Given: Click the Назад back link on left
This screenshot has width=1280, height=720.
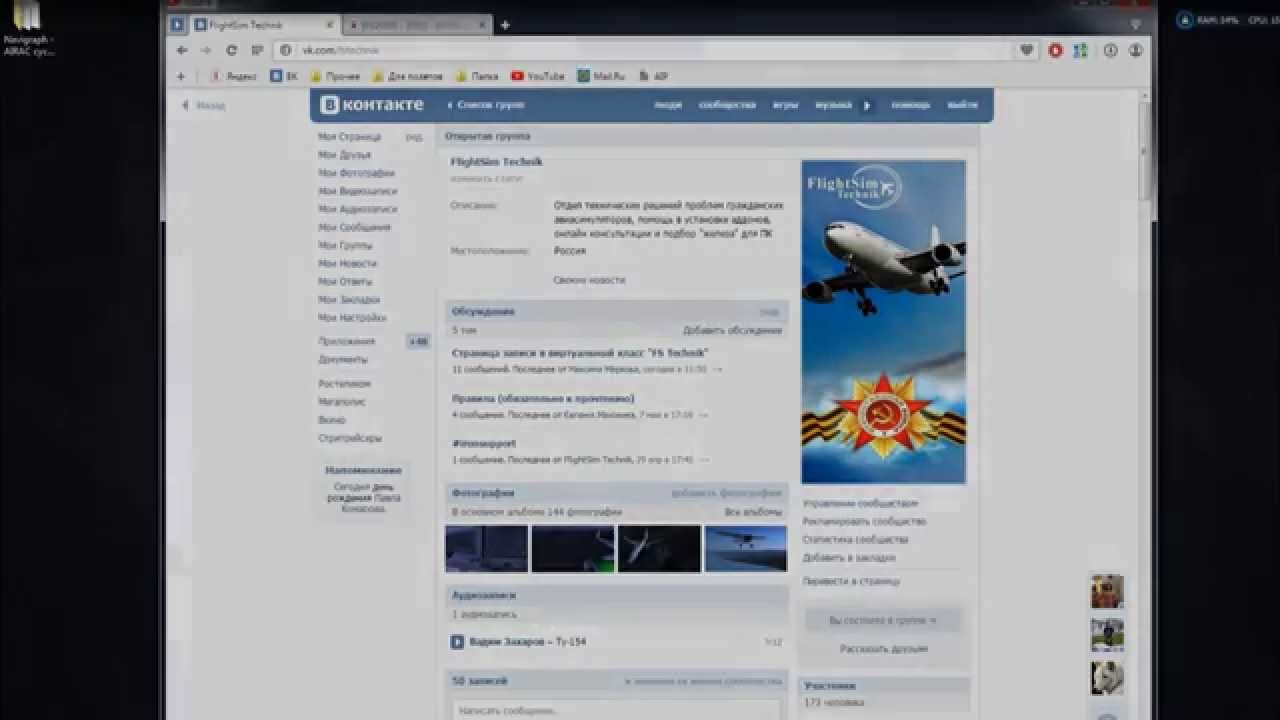Looking at the screenshot, I should tap(203, 105).
